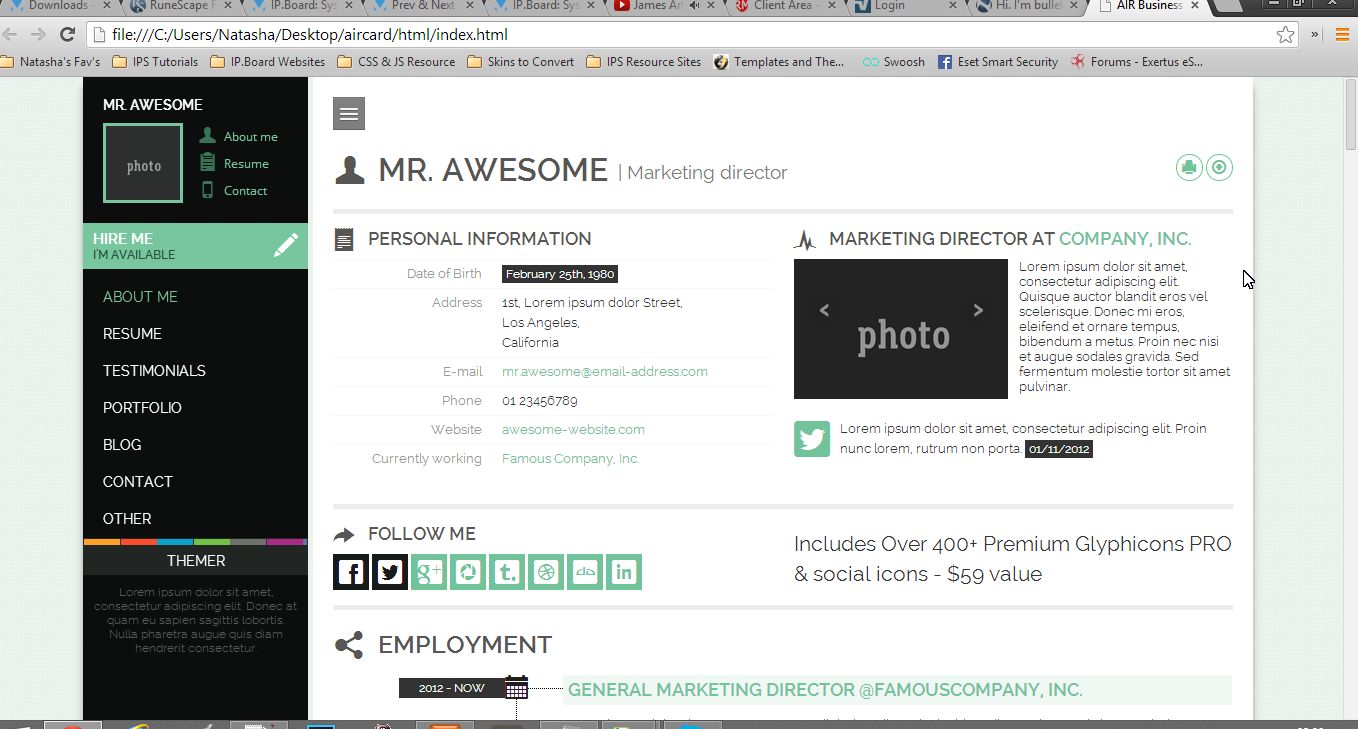Open the Testimonials sidebar item

click(x=154, y=371)
